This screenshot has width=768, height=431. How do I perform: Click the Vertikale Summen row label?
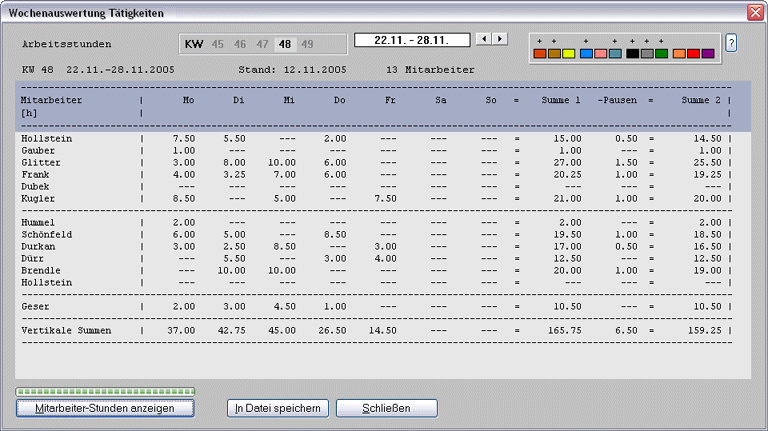pyautogui.click(x=66, y=331)
